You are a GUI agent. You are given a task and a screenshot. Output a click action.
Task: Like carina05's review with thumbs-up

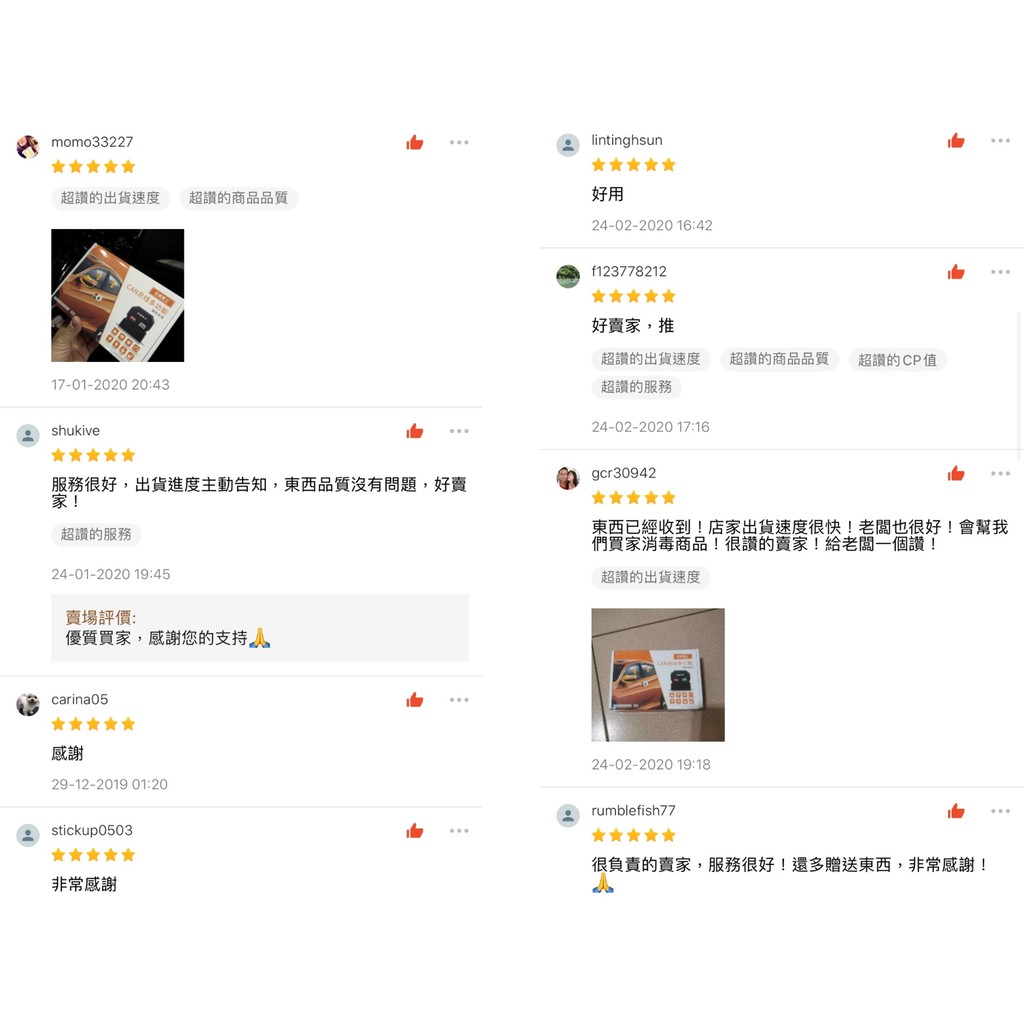coord(415,700)
